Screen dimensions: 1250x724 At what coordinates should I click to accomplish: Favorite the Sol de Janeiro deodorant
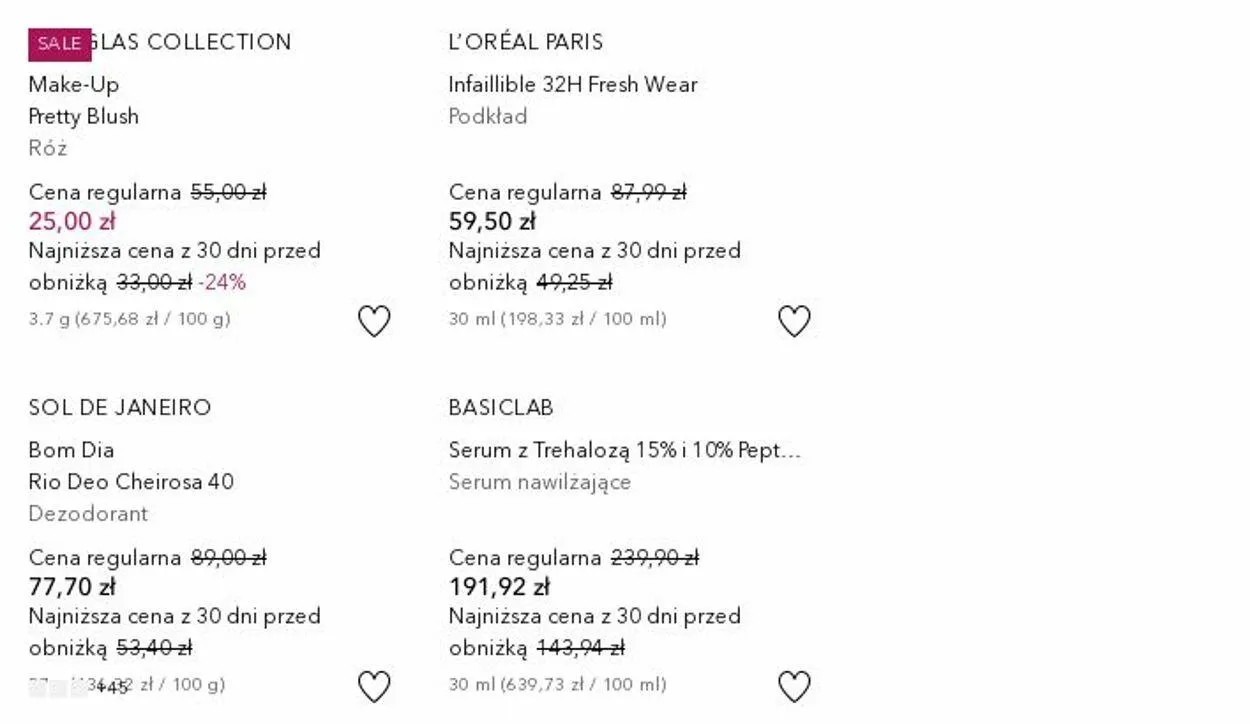374,687
